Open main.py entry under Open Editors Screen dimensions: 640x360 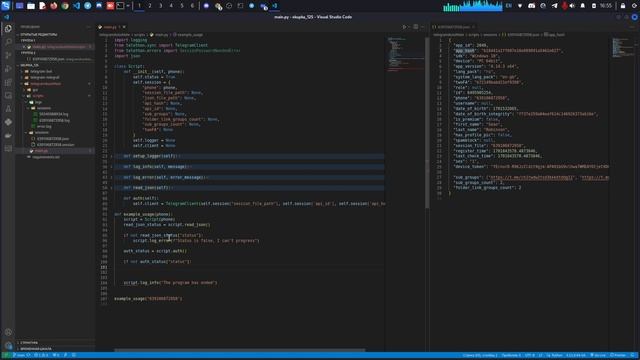click(x=58, y=47)
